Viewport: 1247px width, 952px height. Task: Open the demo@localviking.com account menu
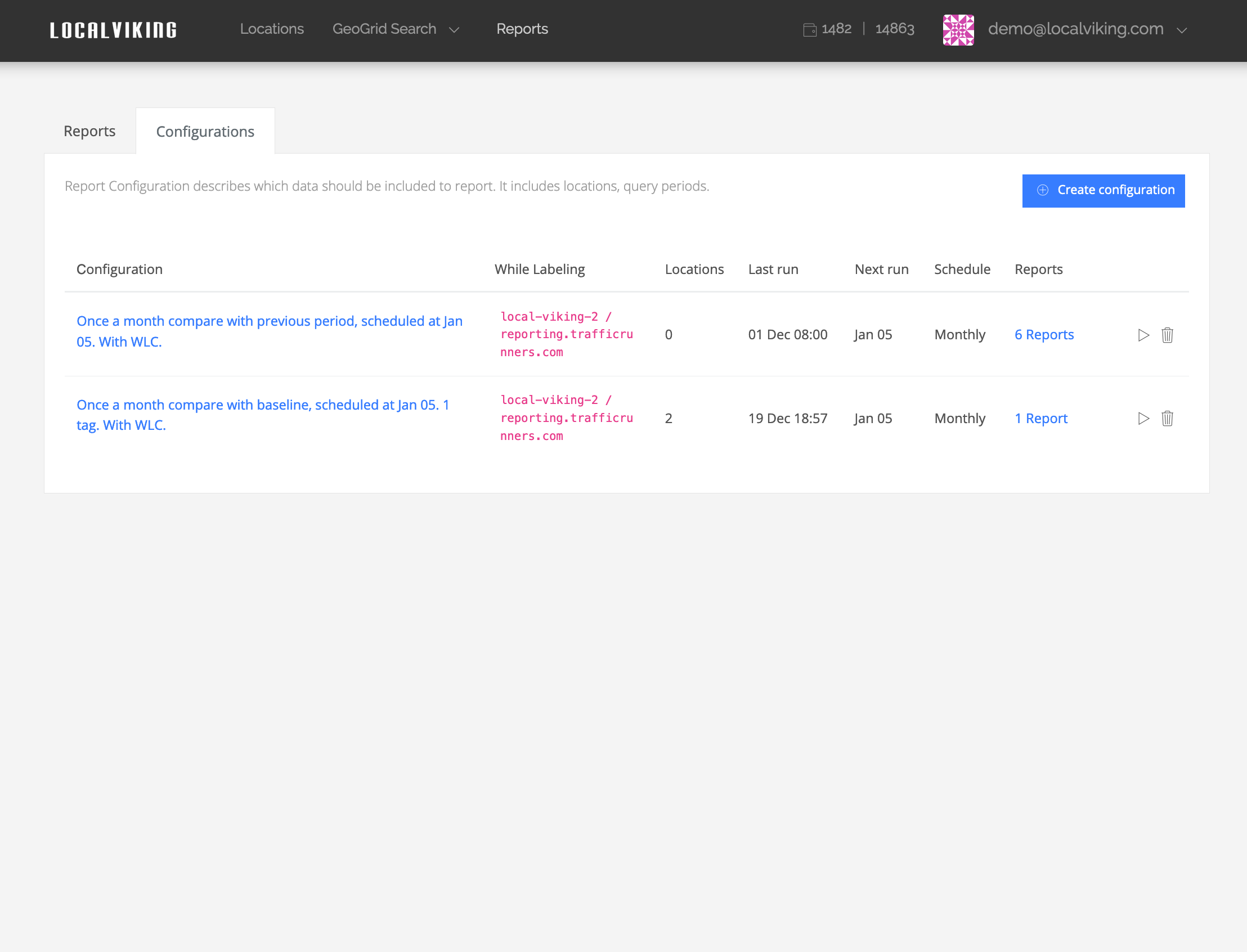(1075, 29)
